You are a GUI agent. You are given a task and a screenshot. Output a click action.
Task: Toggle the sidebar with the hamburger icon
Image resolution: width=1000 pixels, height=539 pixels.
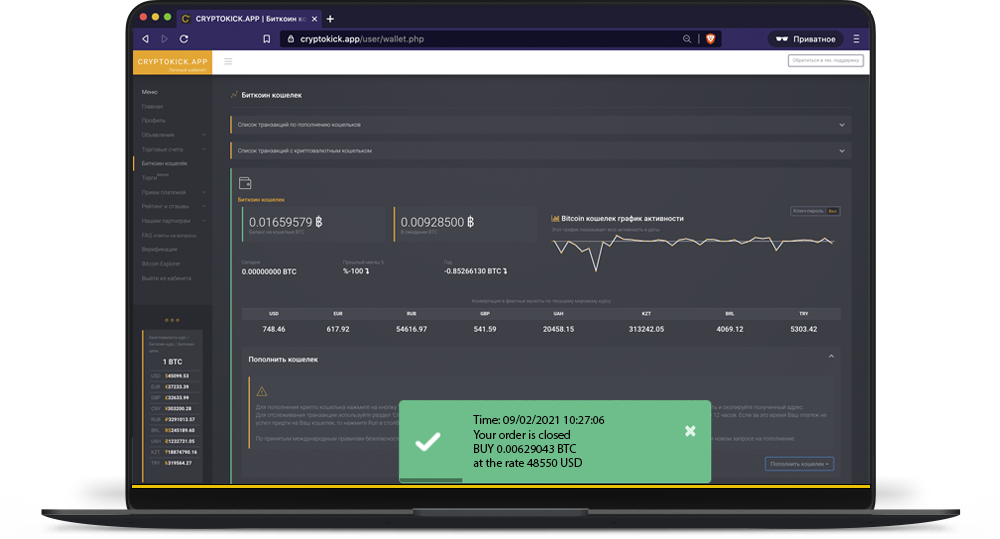coord(228,61)
